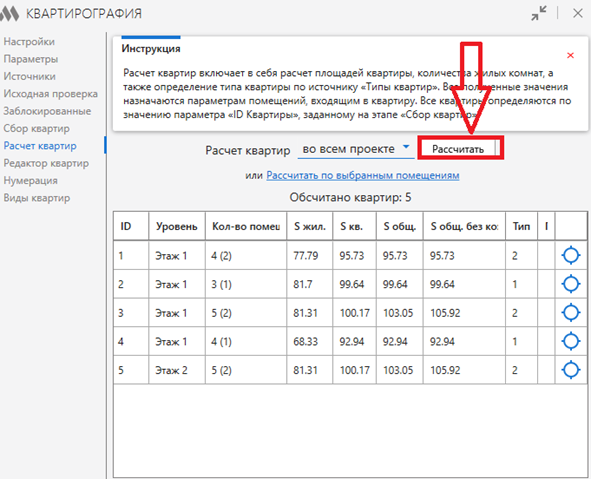
Task: Click the 'Расчет квартир' label before dropdown
Action: tap(248, 150)
